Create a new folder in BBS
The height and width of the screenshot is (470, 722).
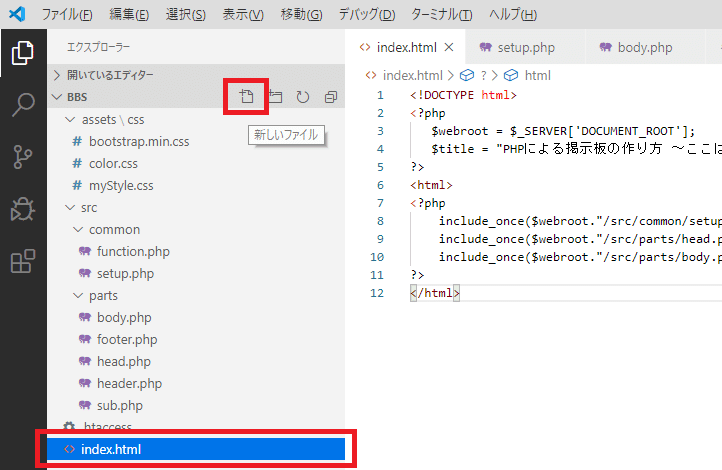click(275, 97)
